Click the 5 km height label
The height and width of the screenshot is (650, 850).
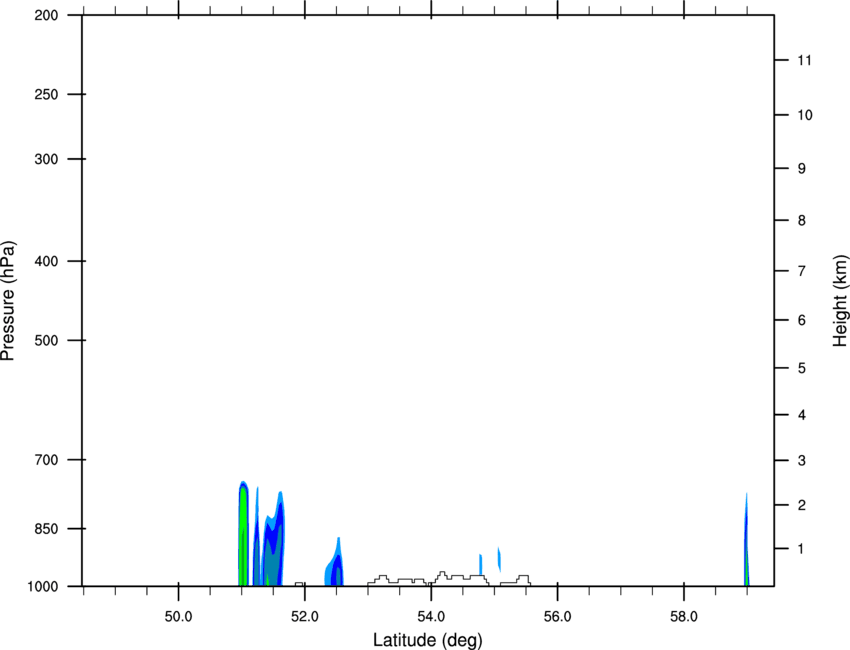802,368
